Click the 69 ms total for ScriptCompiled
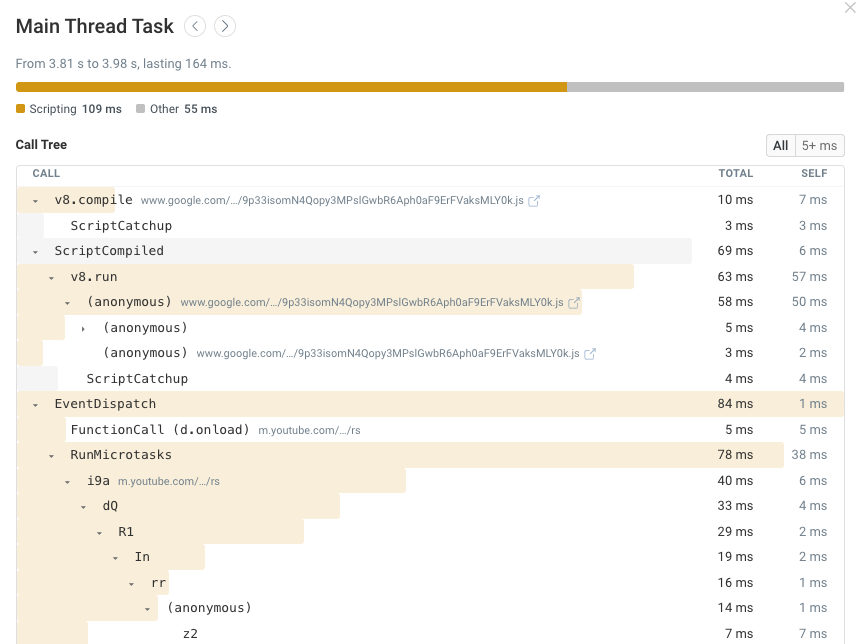The height and width of the screenshot is (644, 863). click(735, 251)
